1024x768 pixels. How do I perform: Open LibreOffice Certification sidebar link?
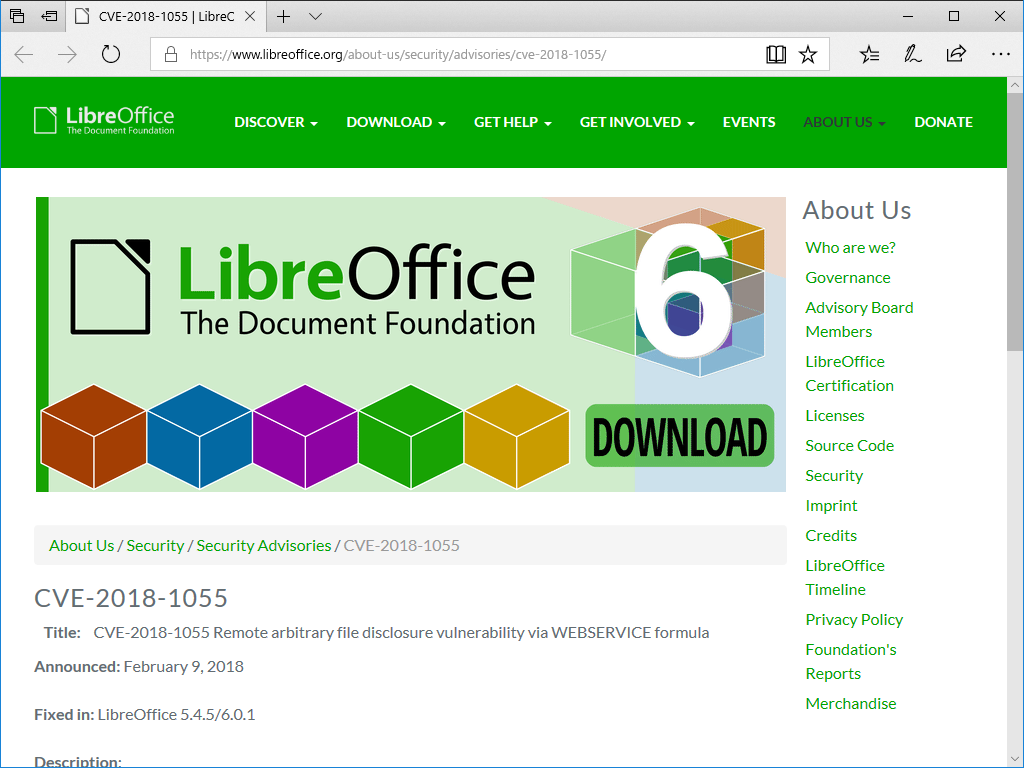pyautogui.click(x=850, y=374)
